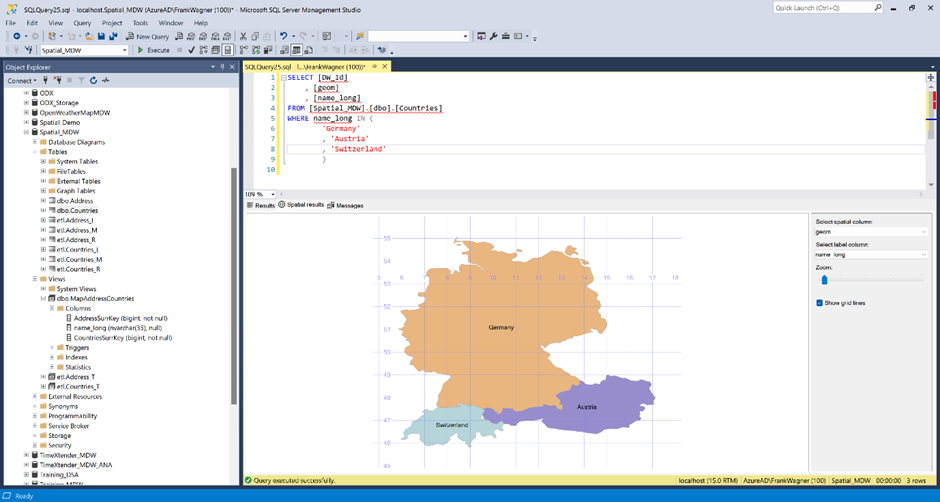Expand the dbo.Address table node
Image resolution: width=940 pixels, height=502 pixels.
[x=43, y=200]
